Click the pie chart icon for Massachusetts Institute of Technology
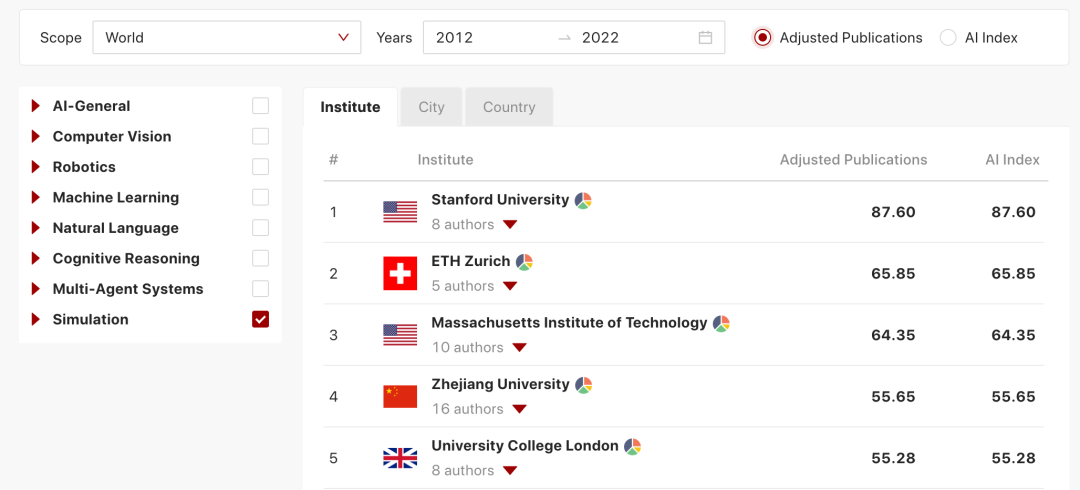 [721, 323]
